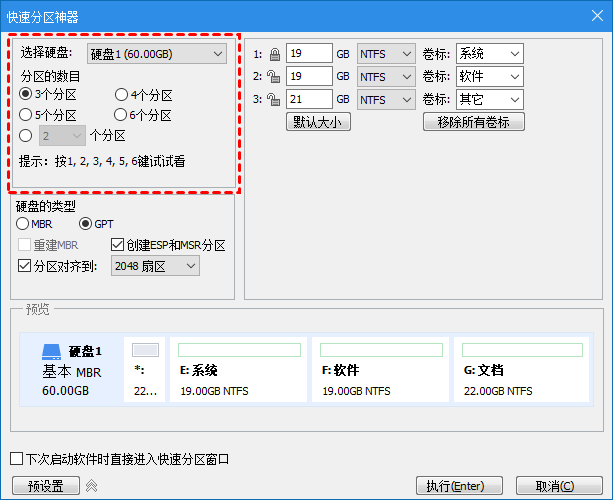Open the 软件 volume label dropdown

[x=489, y=77]
